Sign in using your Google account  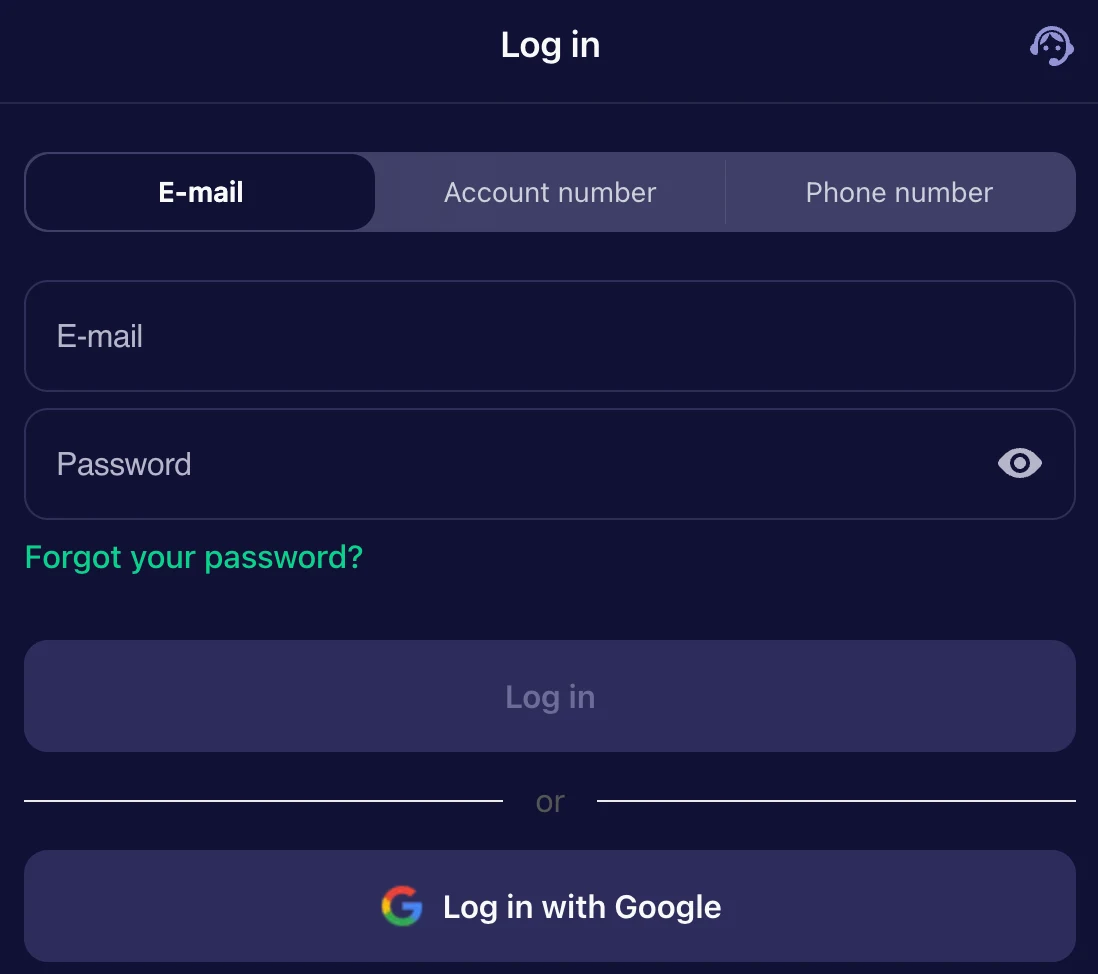pos(549,906)
